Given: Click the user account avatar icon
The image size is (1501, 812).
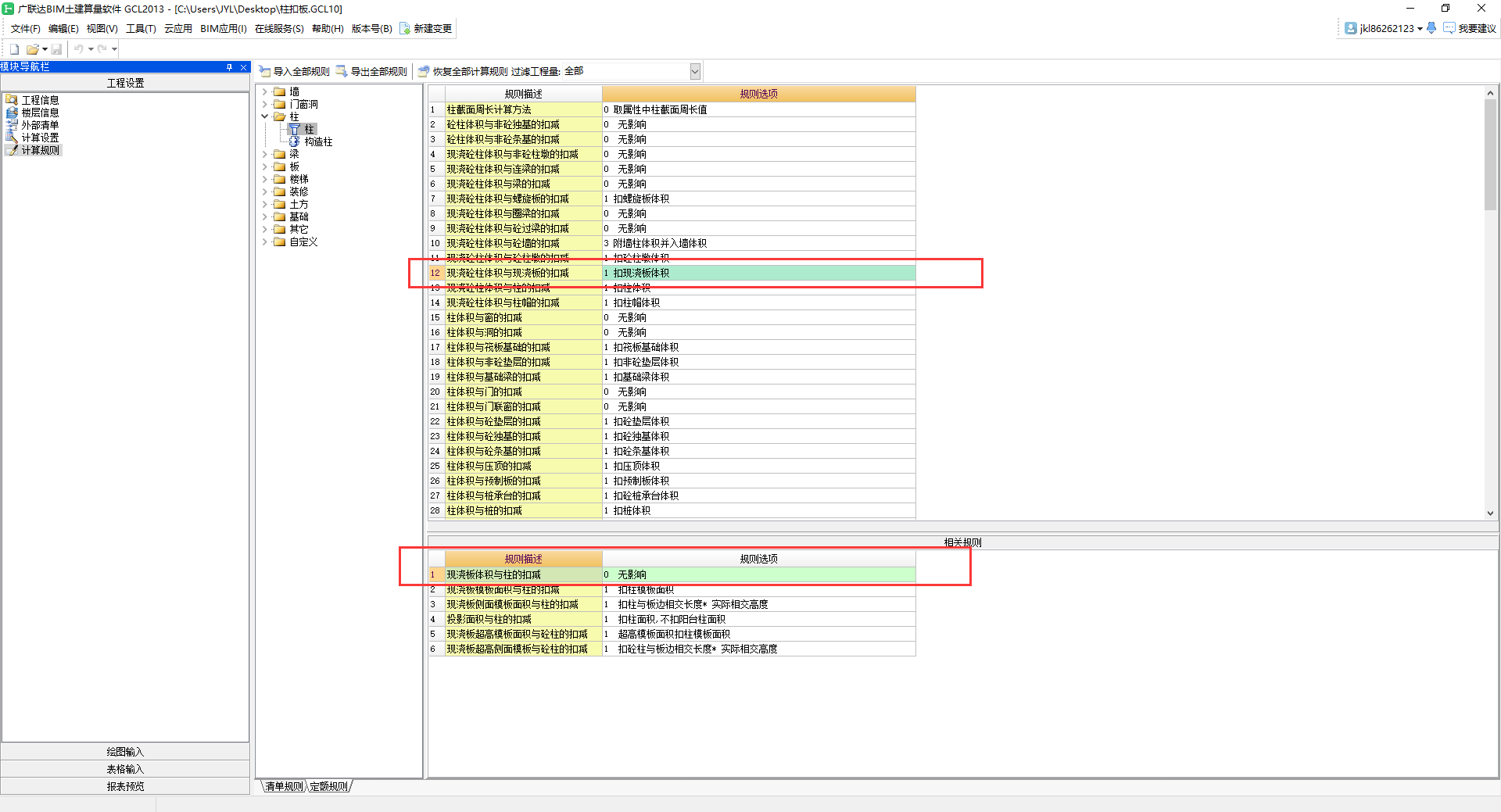Looking at the screenshot, I should click(x=1351, y=28).
